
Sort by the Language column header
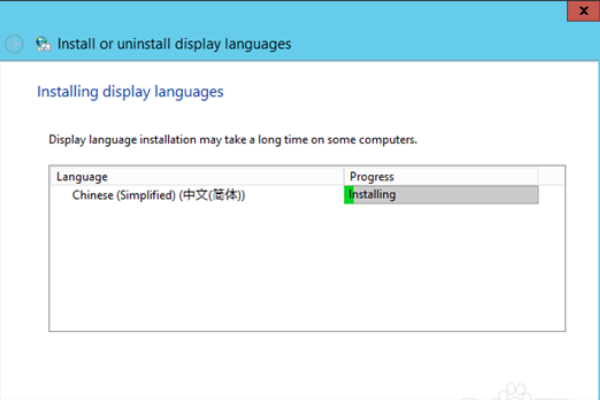click(195, 177)
